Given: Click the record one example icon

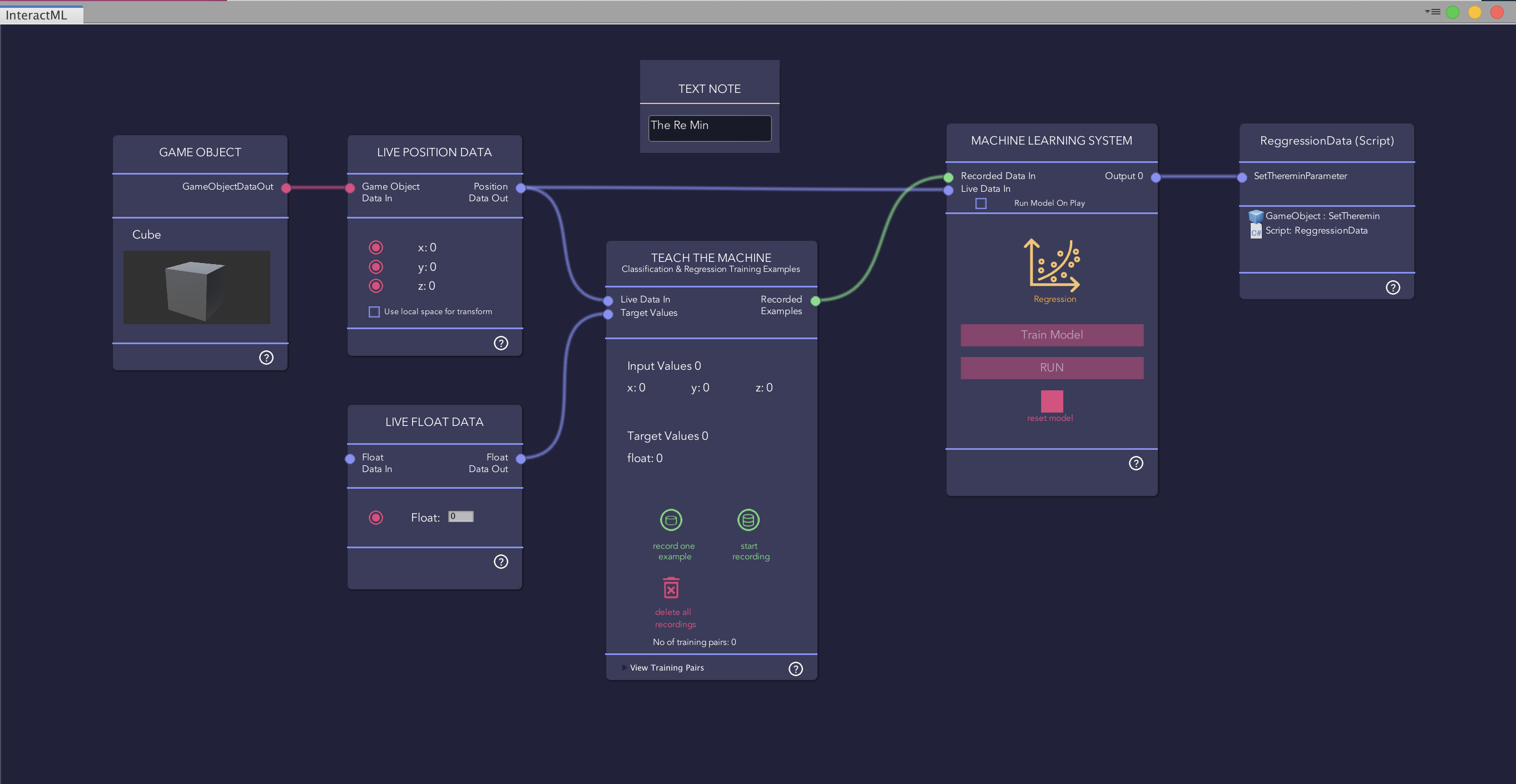Looking at the screenshot, I should click(x=670, y=520).
